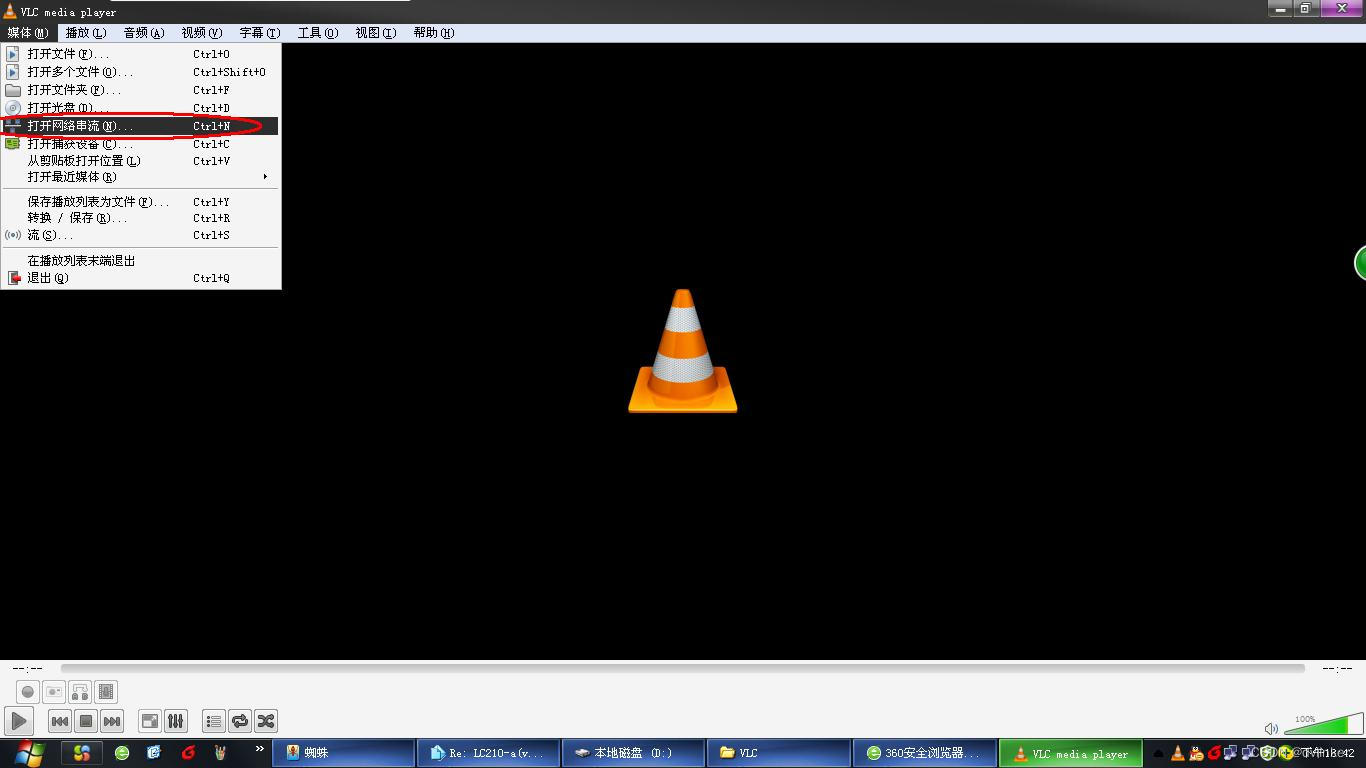Toggle random shuffle playback
The image size is (1366, 768).
point(266,721)
